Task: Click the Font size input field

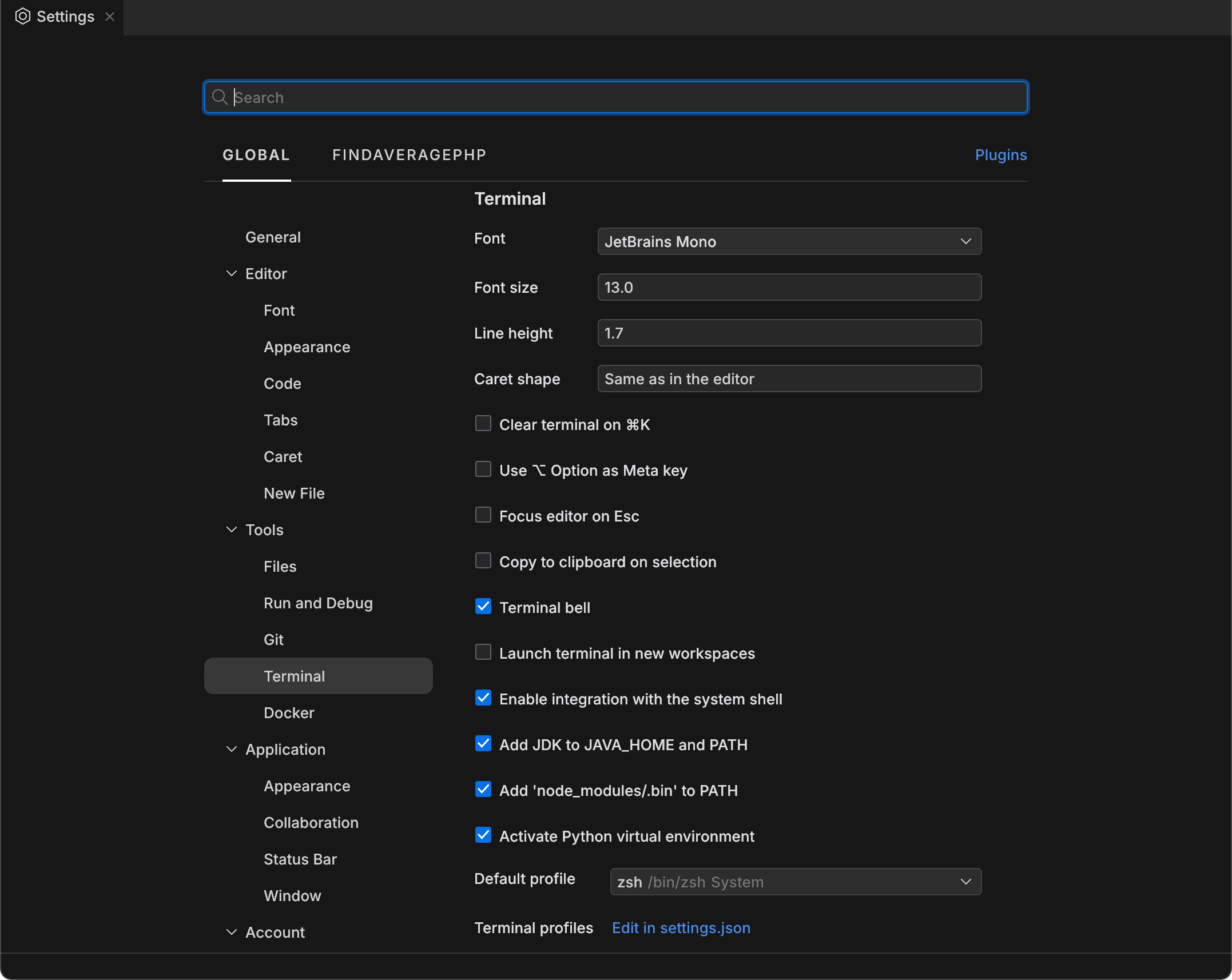Action: 789,287
